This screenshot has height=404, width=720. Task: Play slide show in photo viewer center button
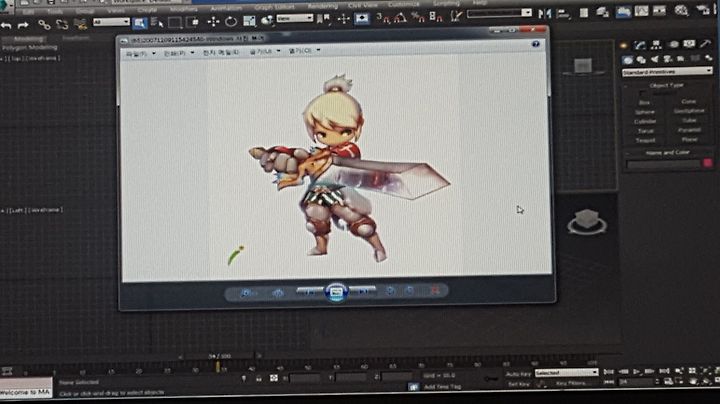pyautogui.click(x=336, y=292)
